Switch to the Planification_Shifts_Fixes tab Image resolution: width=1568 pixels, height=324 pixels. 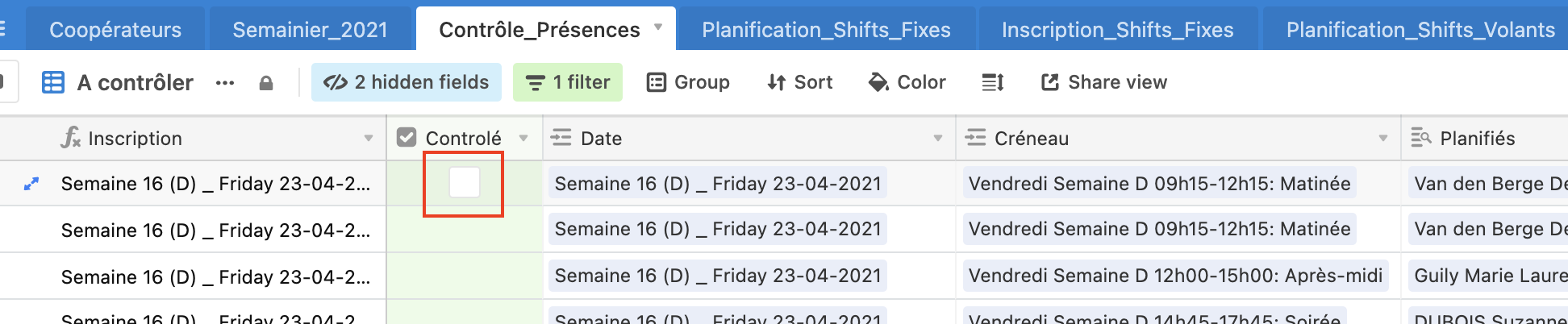[827, 29]
